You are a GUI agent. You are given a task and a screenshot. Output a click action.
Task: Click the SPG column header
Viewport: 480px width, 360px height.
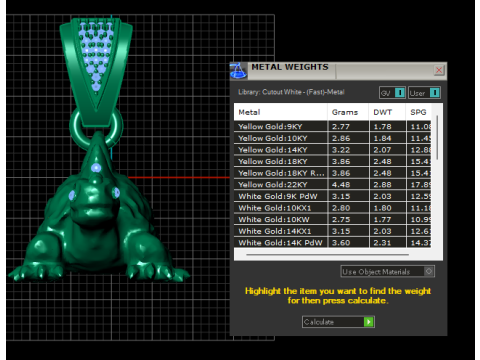click(419, 112)
